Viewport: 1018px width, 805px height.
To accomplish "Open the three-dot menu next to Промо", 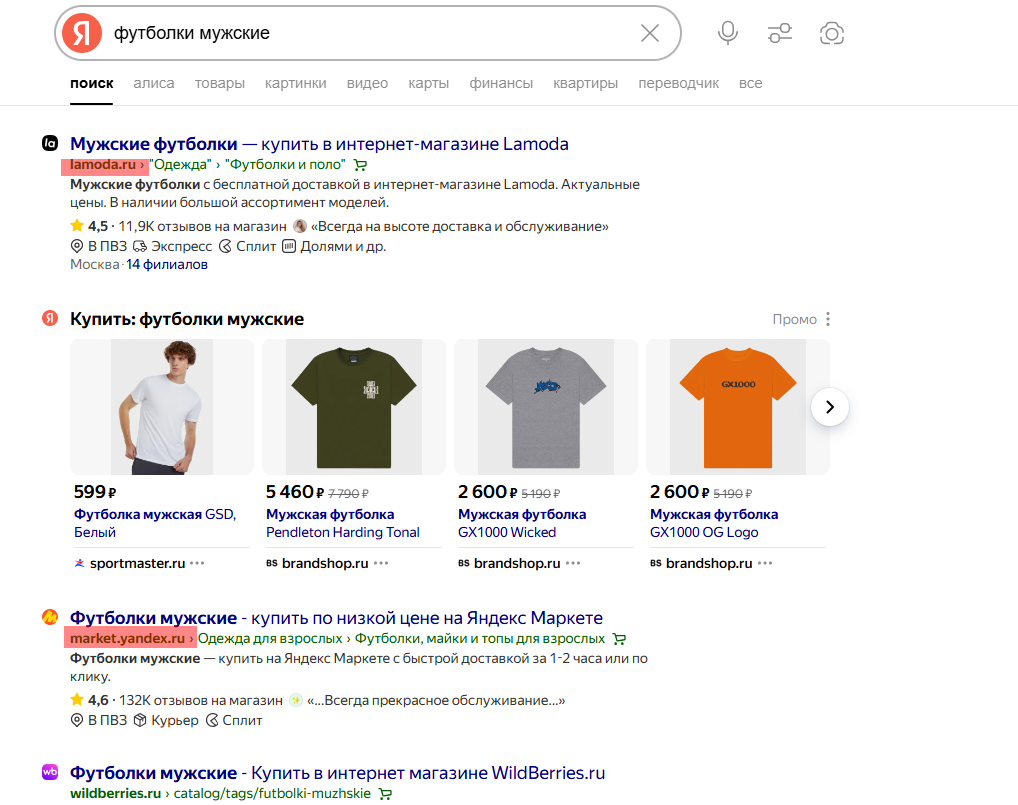I will pos(828,319).
